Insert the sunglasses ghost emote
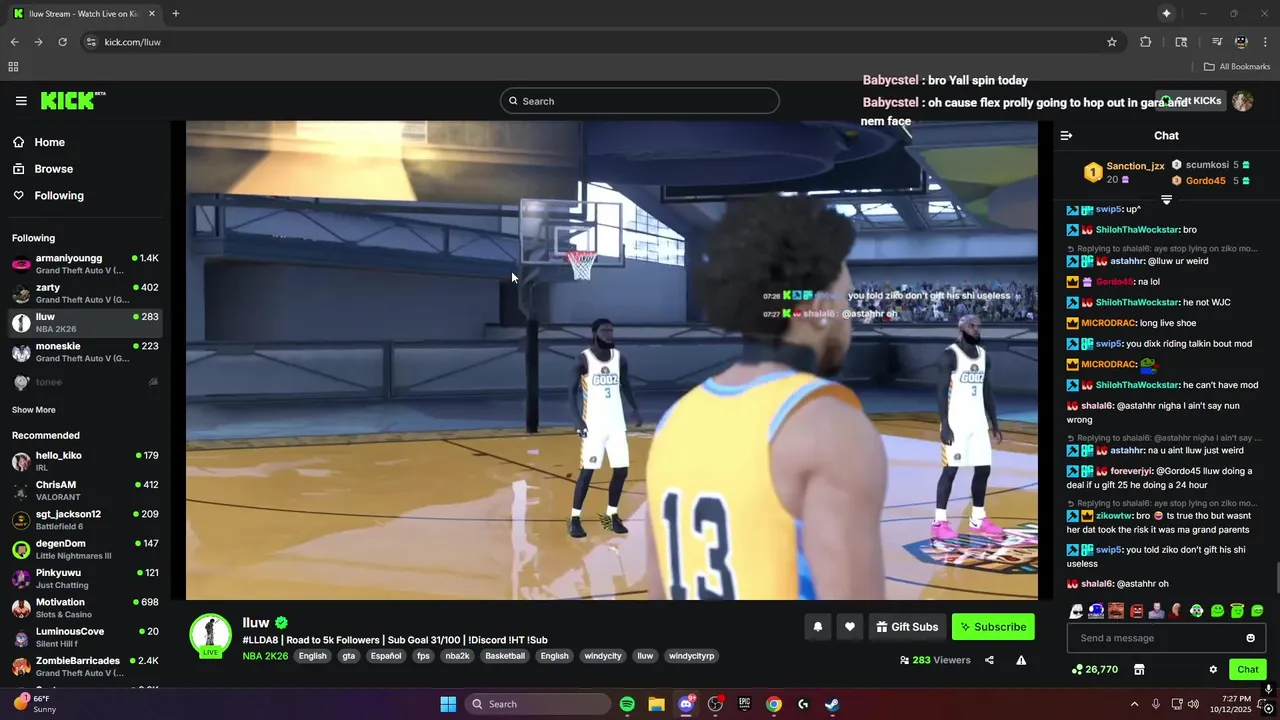This screenshot has width=1280, height=720. 1076,611
